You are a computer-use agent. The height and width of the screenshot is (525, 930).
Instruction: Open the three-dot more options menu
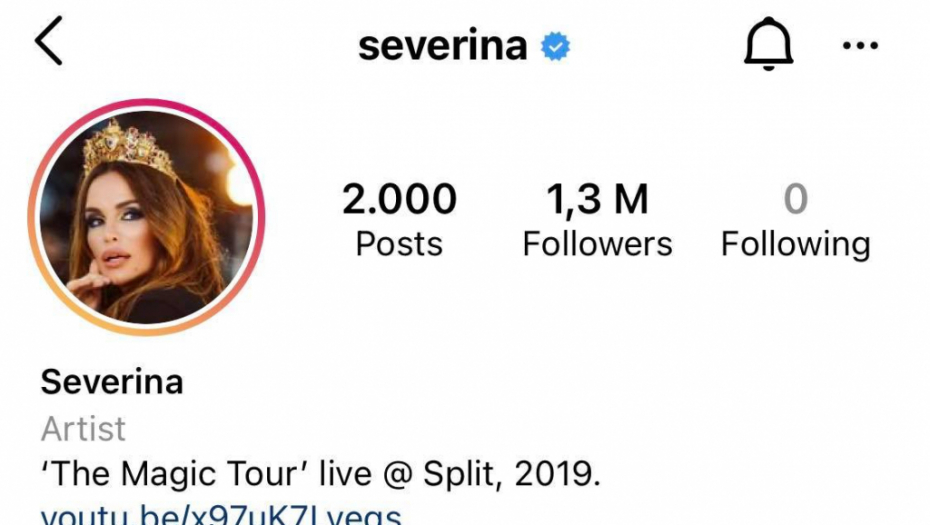(860, 45)
